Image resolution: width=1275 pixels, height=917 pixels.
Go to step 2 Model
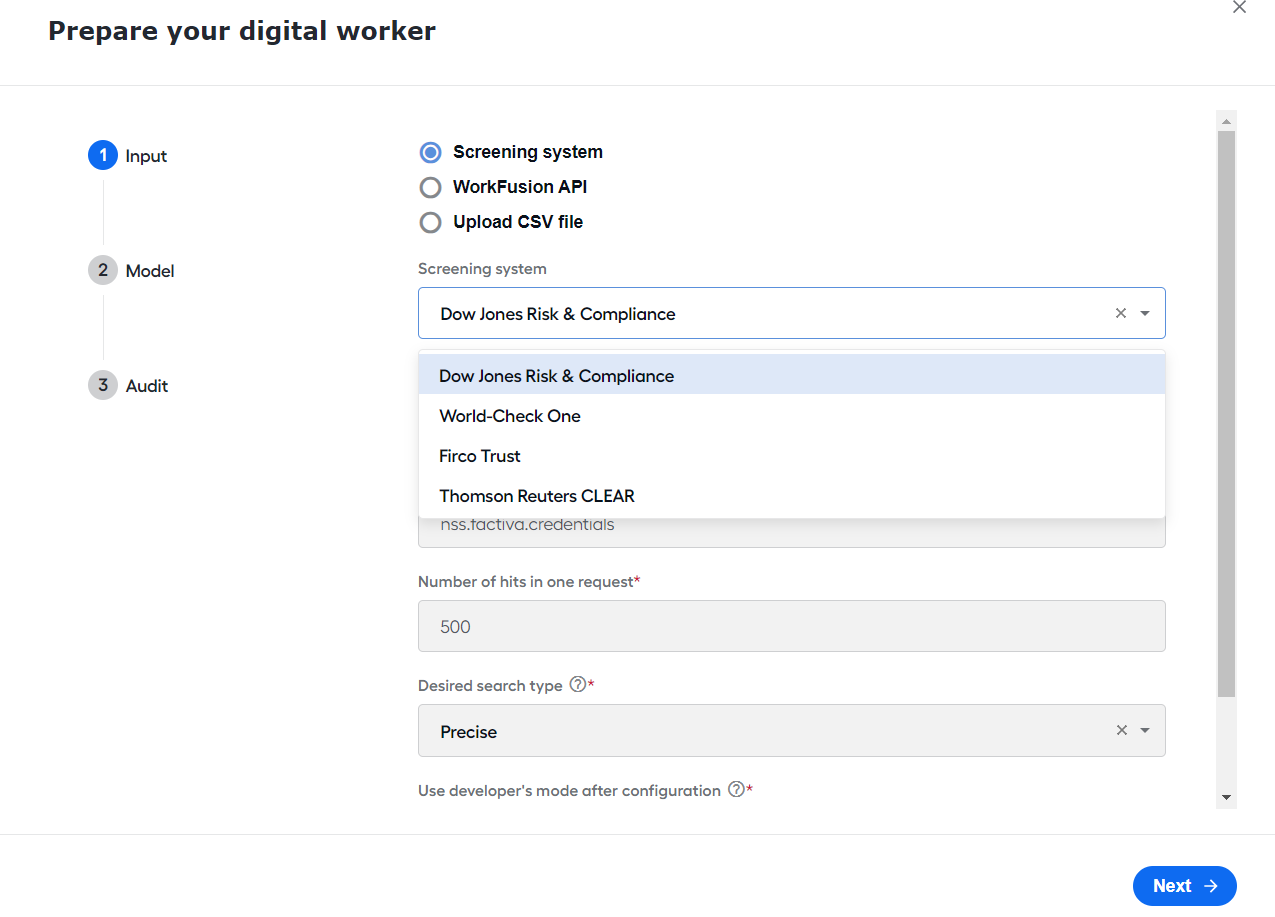[x=132, y=271]
